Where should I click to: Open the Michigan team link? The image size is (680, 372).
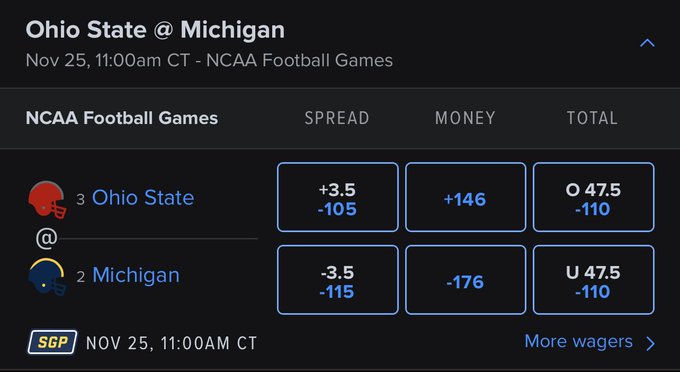coord(136,275)
